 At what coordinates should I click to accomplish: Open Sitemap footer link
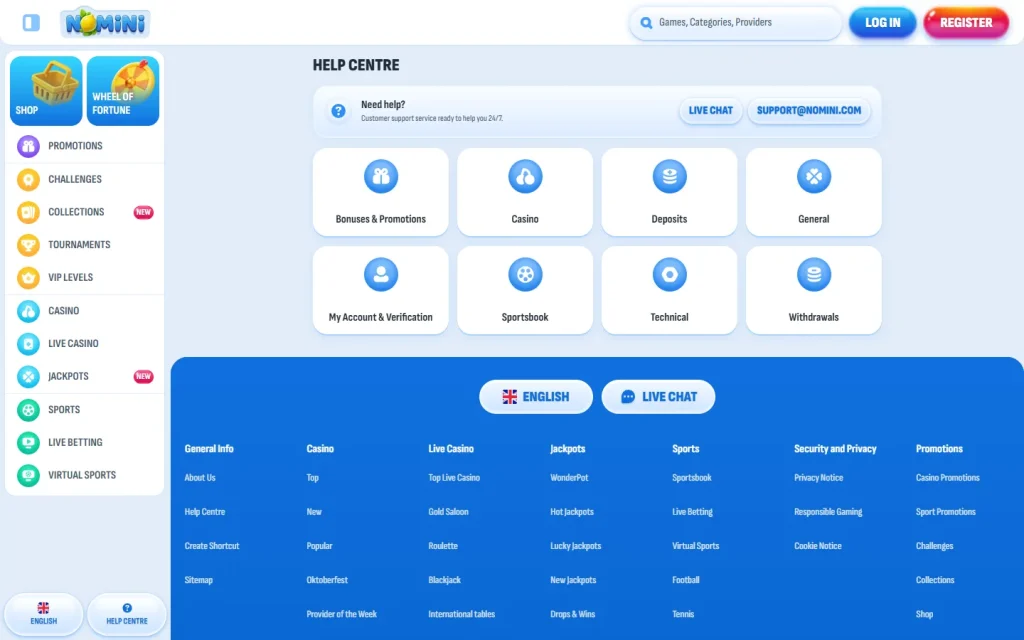(199, 580)
